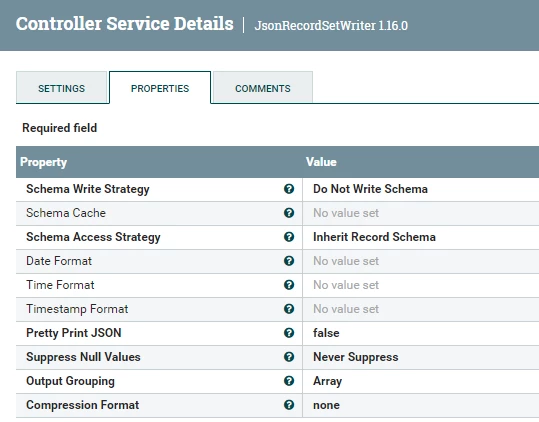This screenshot has width=539, height=422.
Task: Show Suppress Null Values help icon
Action: 289,357
